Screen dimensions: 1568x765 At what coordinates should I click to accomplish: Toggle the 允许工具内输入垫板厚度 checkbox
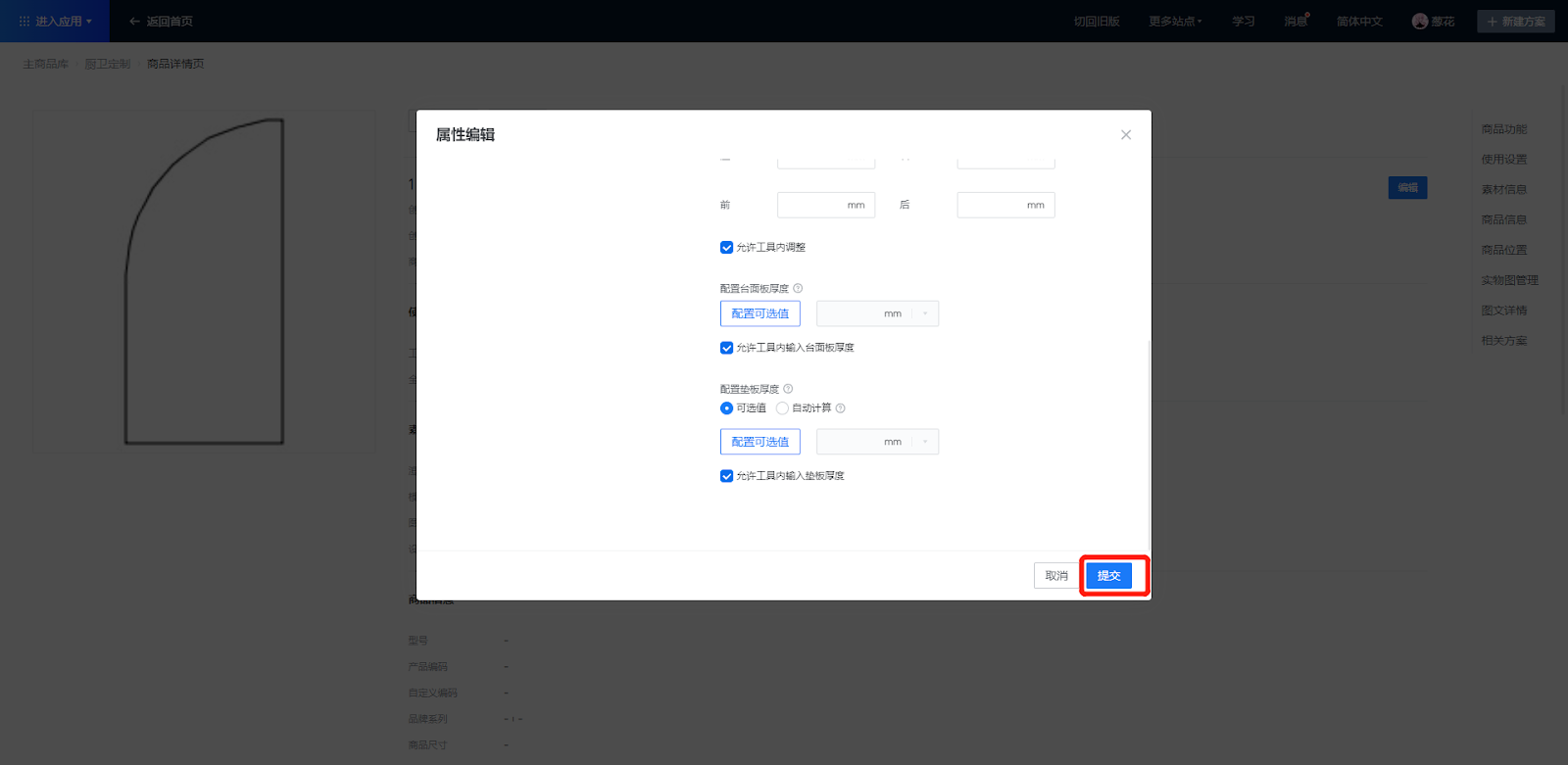point(726,476)
